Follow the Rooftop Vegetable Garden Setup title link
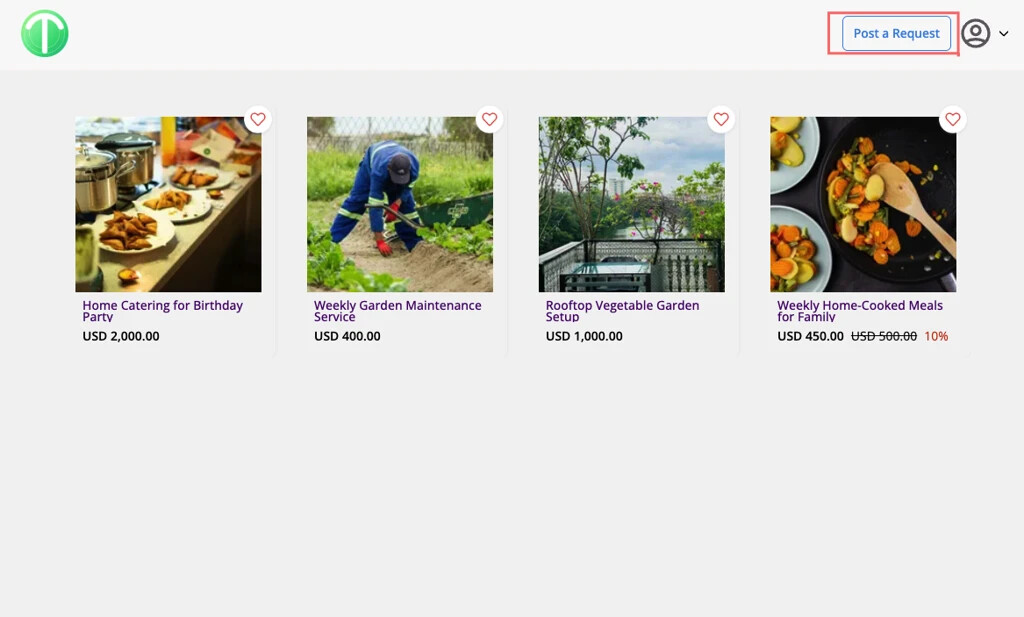 [x=622, y=310]
